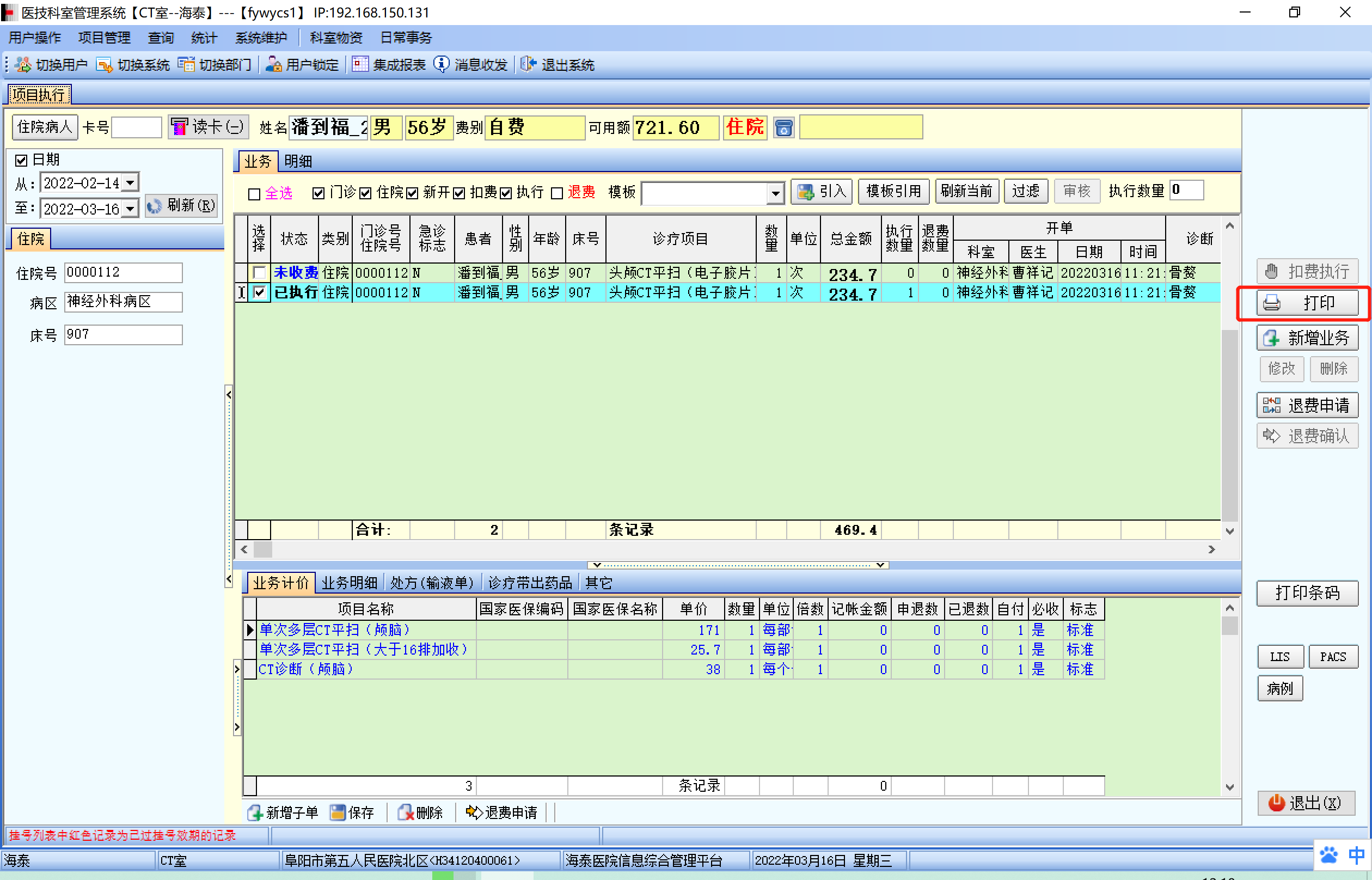Click the 住院号 input field

(123, 273)
